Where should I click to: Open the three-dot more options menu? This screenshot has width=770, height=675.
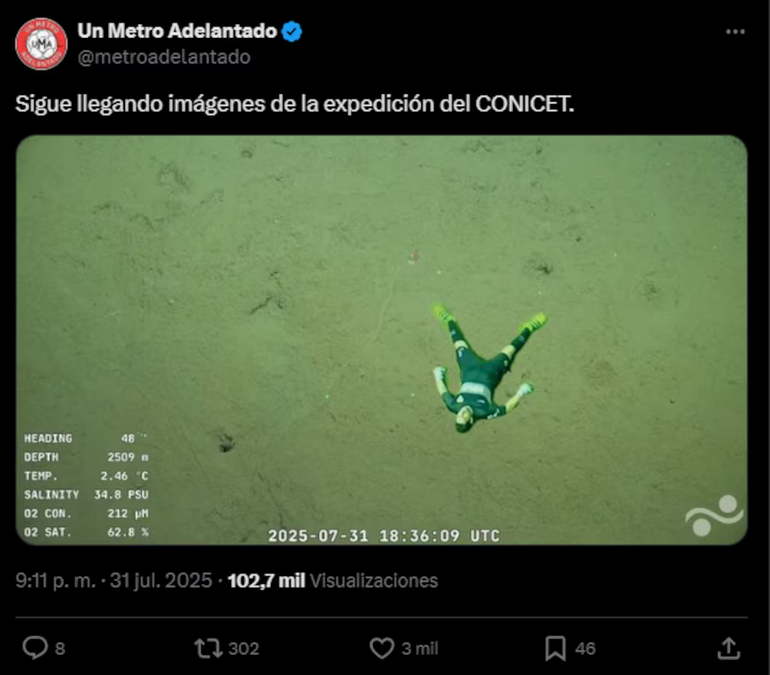735,32
